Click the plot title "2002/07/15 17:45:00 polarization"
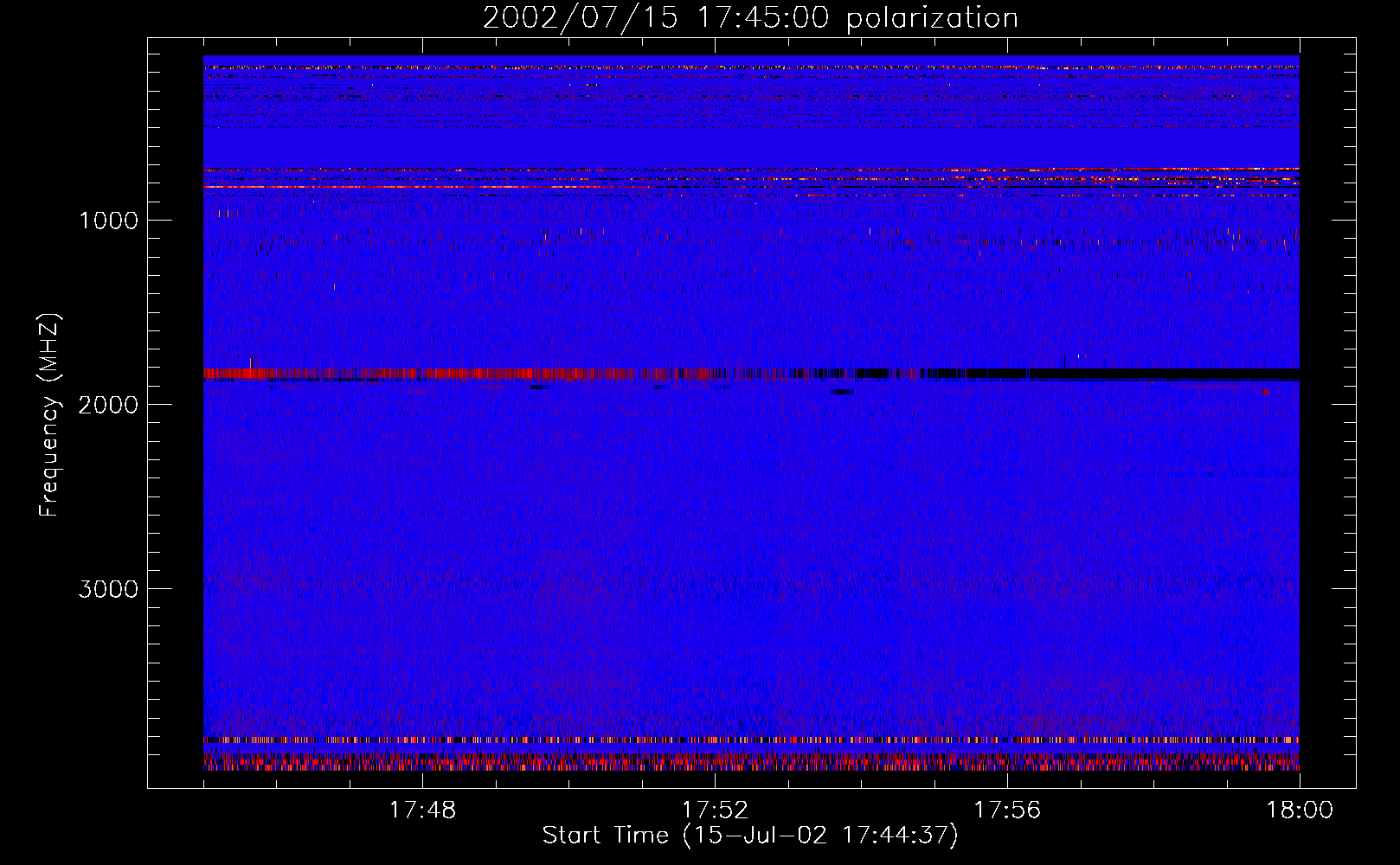Viewport: 1400px width, 865px height. click(750, 18)
